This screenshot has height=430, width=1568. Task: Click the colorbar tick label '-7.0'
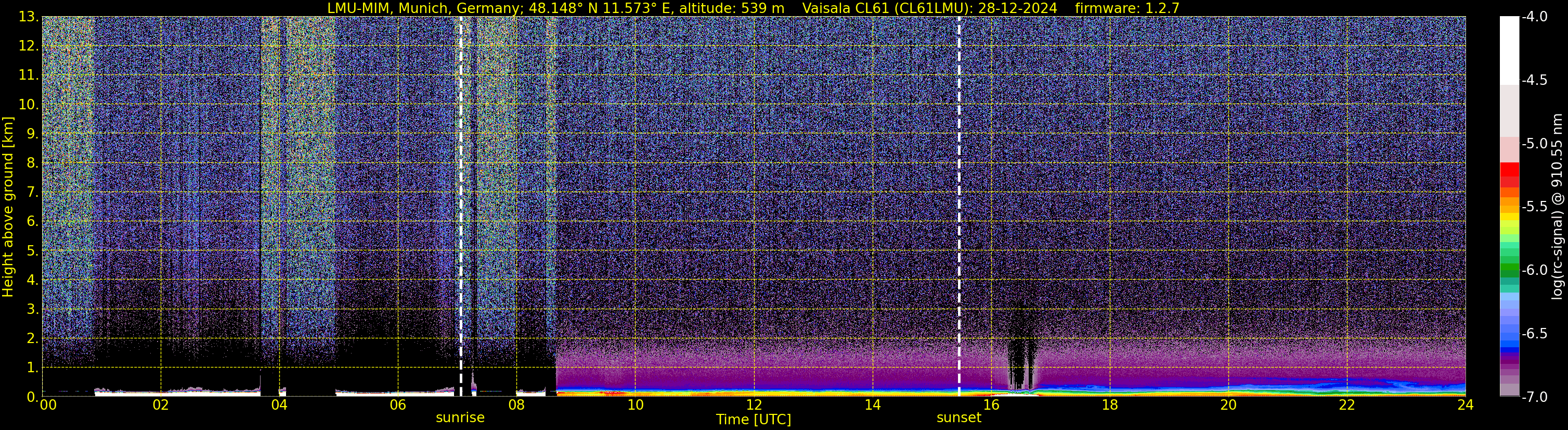click(x=1534, y=397)
